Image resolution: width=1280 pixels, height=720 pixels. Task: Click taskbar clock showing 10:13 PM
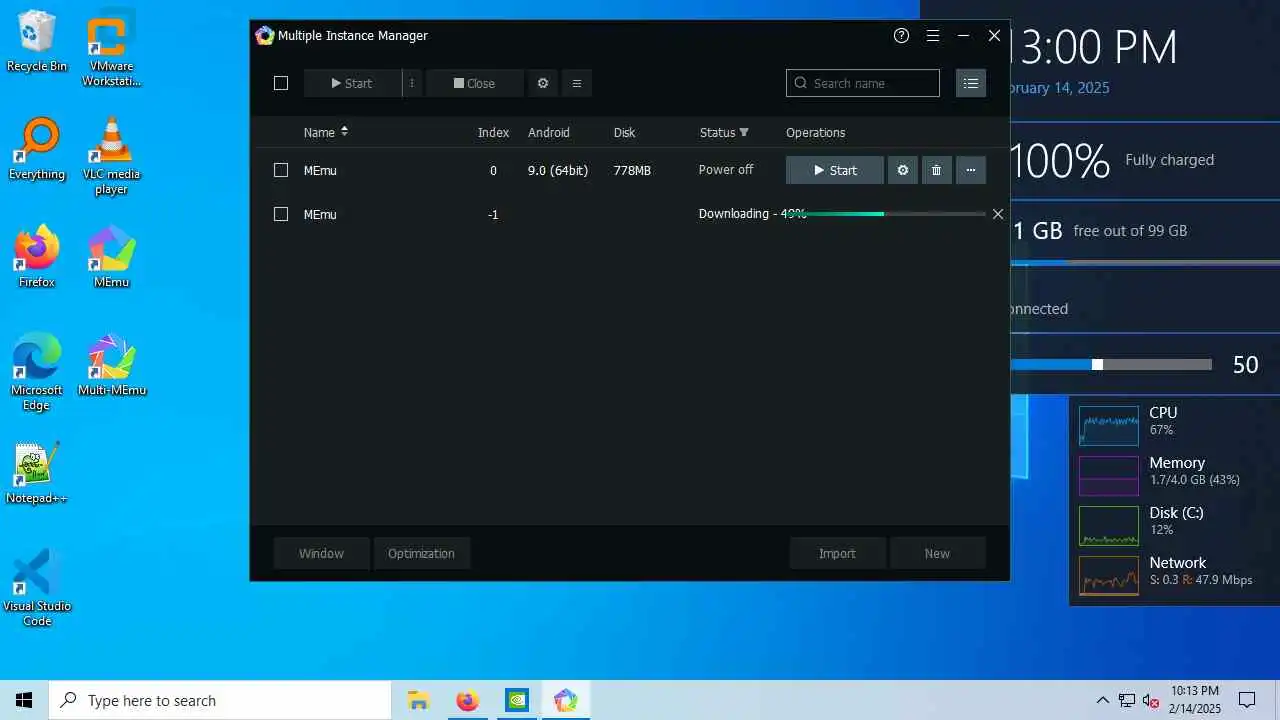[1195, 700]
